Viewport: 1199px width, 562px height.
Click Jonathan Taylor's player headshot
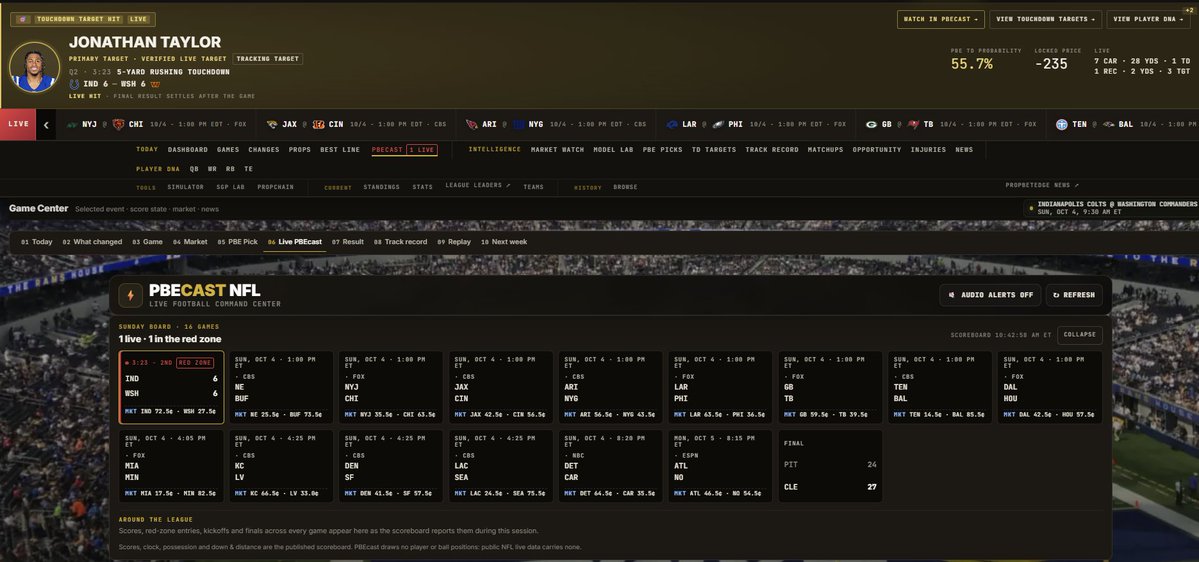[x=34, y=67]
